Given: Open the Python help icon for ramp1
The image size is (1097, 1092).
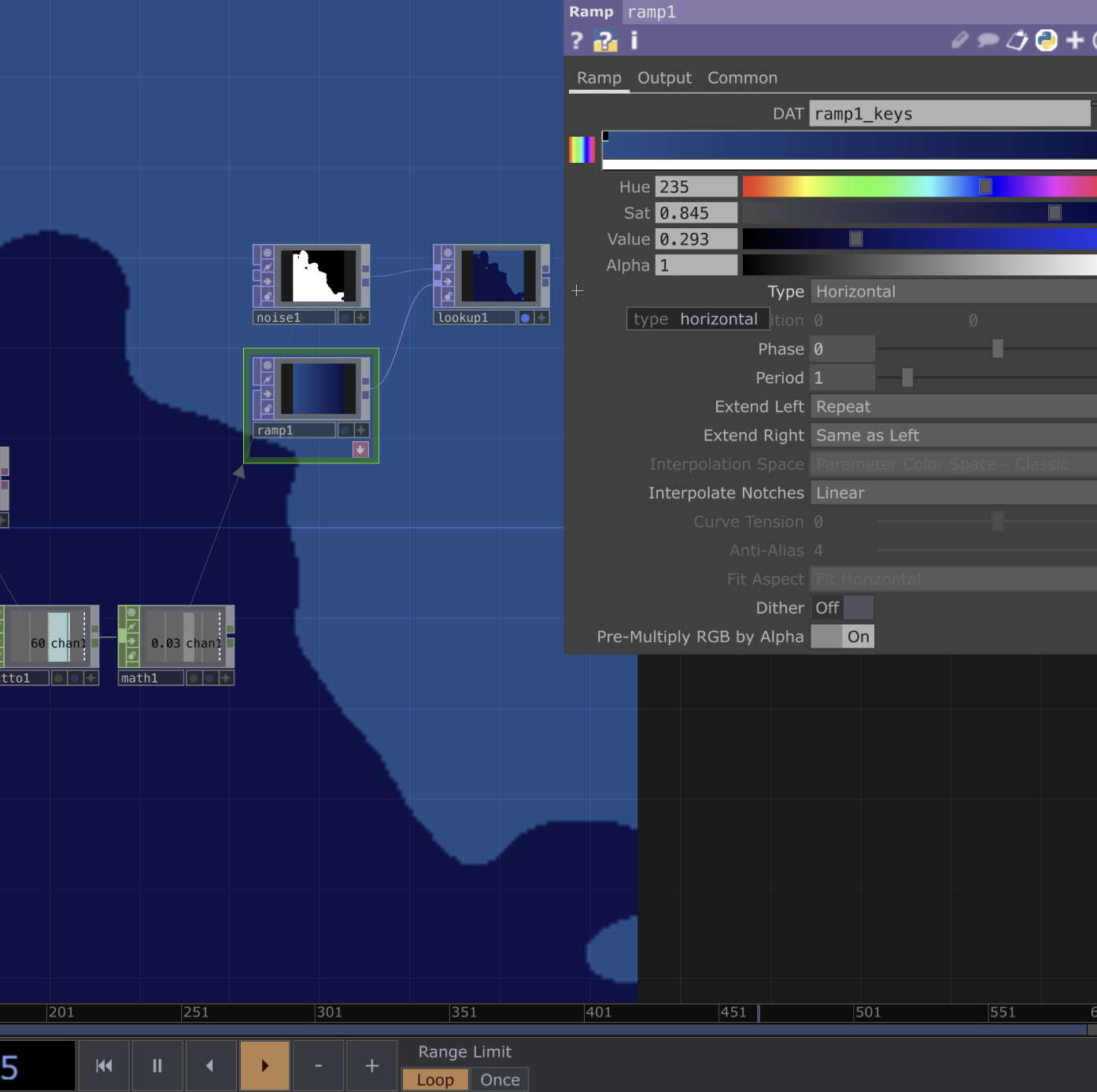Looking at the screenshot, I should pos(605,40).
